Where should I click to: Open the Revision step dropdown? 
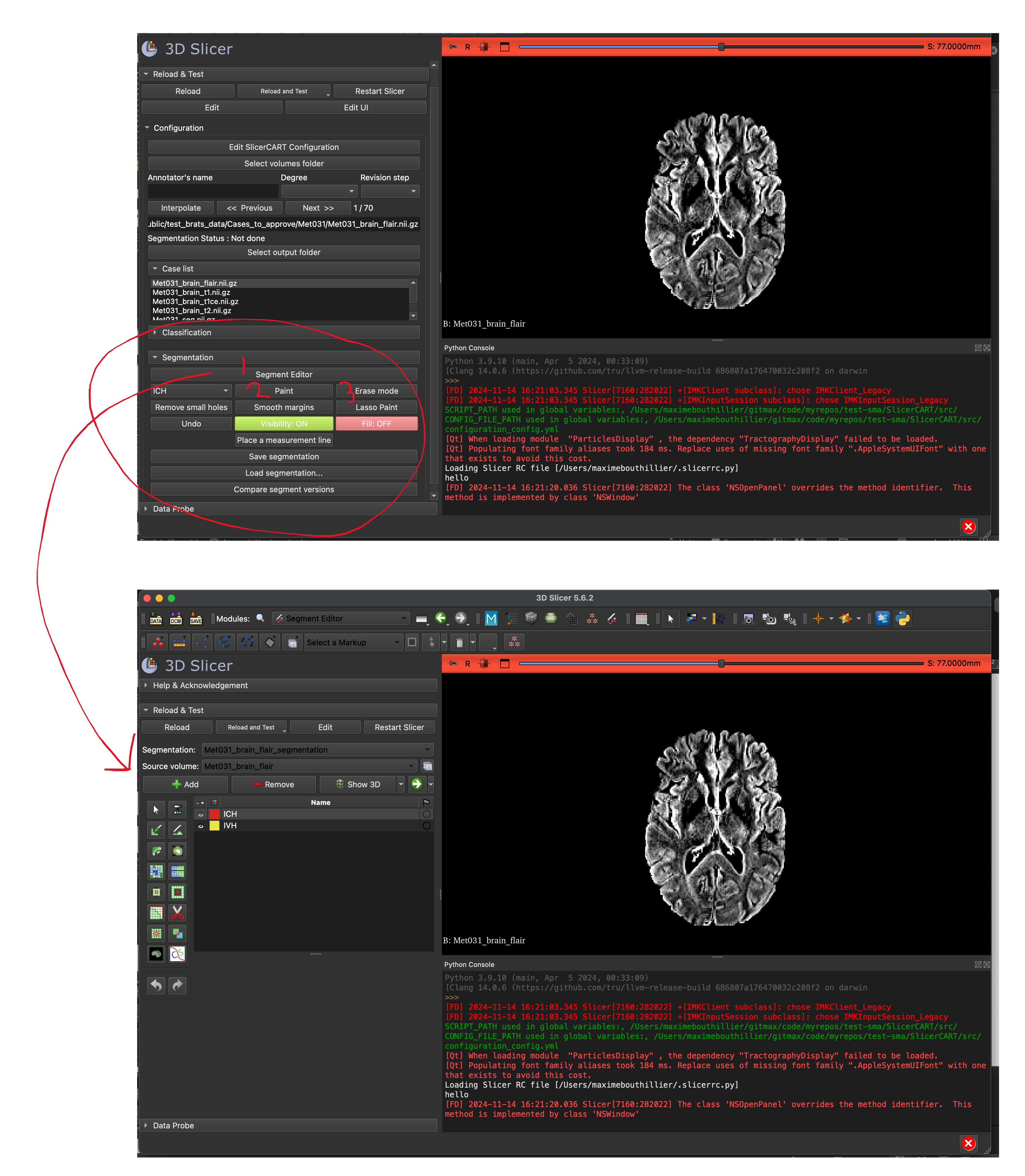pos(390,191)
